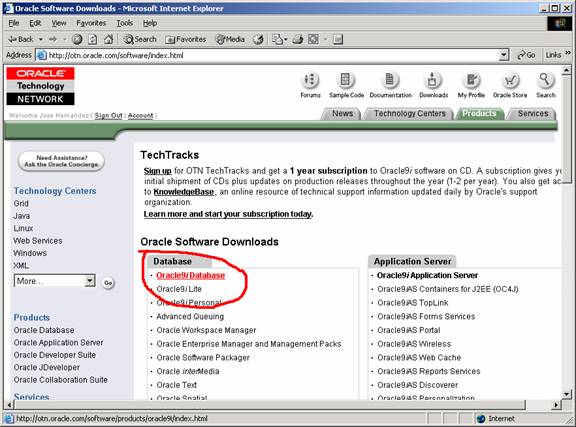Open the File menu
Screen dimensions: 576x427
pyautogui.click(x=14, y=23)
